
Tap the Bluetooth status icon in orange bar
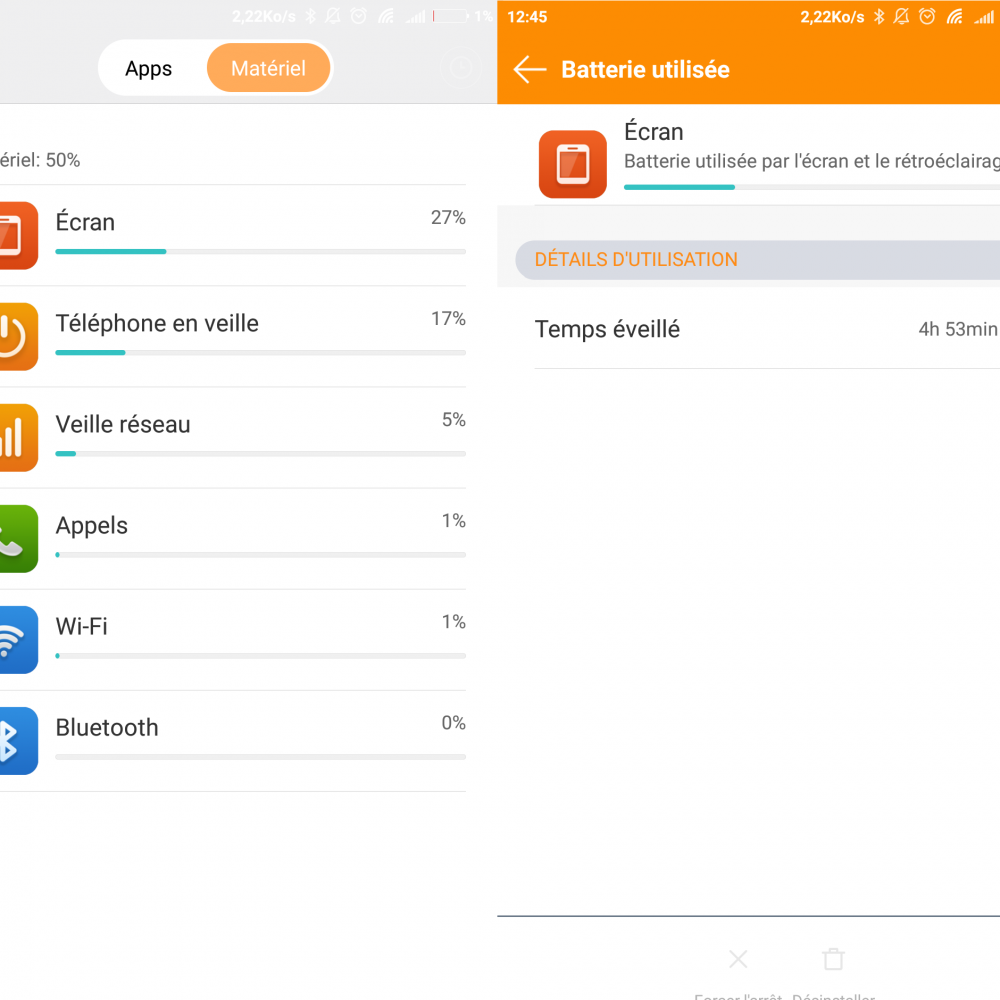(879, 17)
